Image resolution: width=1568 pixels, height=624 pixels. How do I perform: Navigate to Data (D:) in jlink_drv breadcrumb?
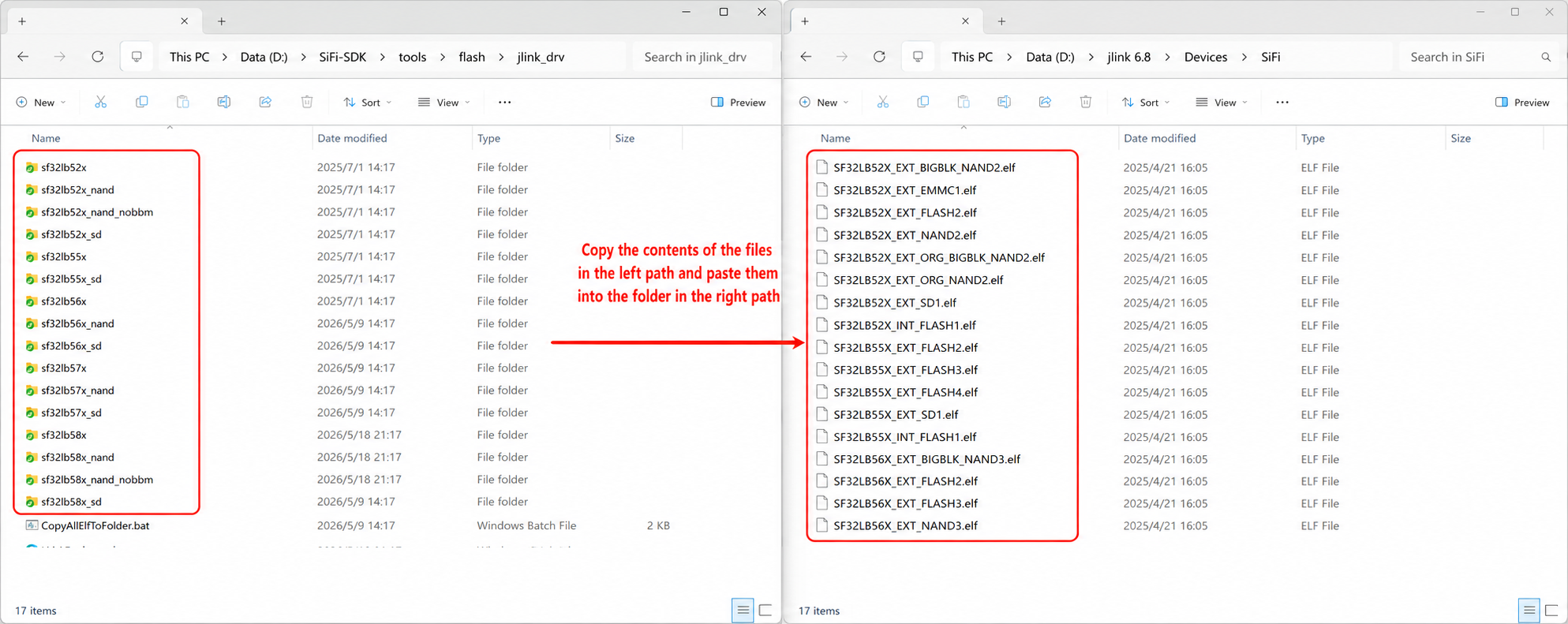(x=264, y=57)
